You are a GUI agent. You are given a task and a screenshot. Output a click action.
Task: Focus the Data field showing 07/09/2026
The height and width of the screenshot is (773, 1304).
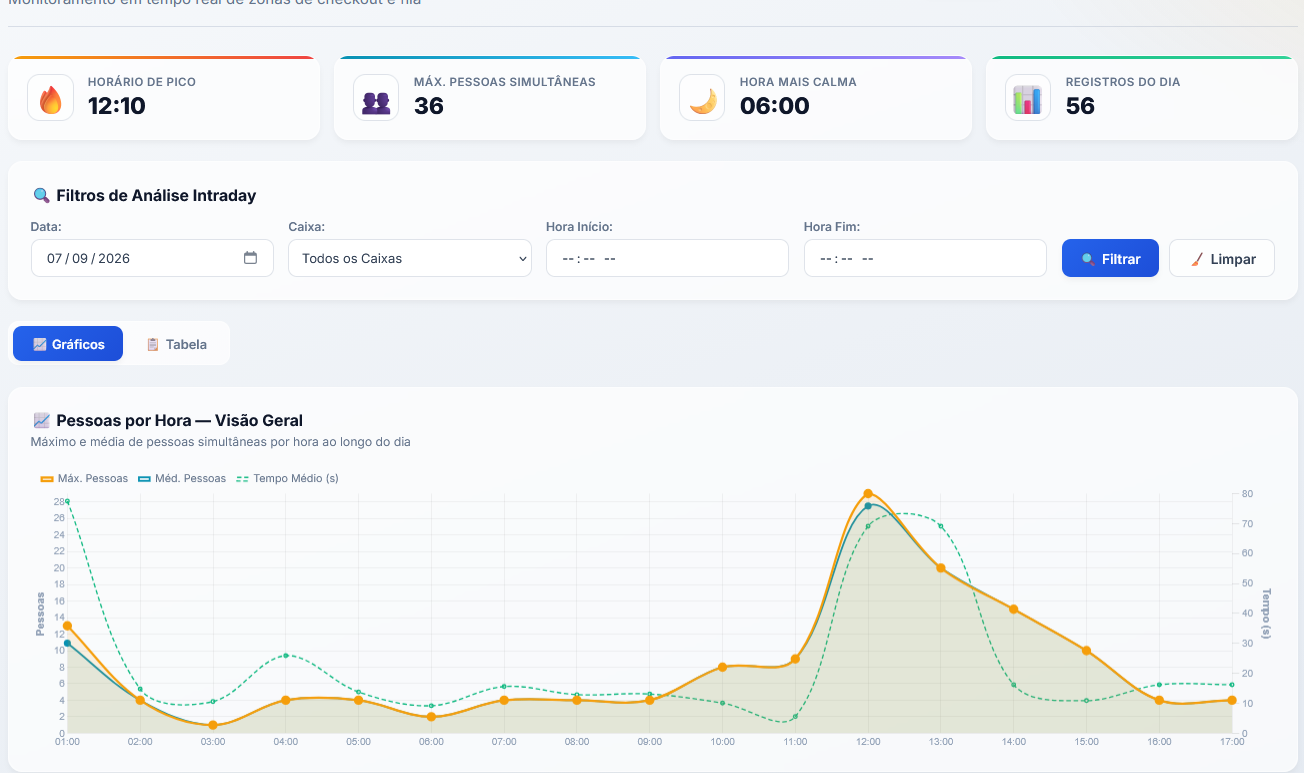click(152, 258)
